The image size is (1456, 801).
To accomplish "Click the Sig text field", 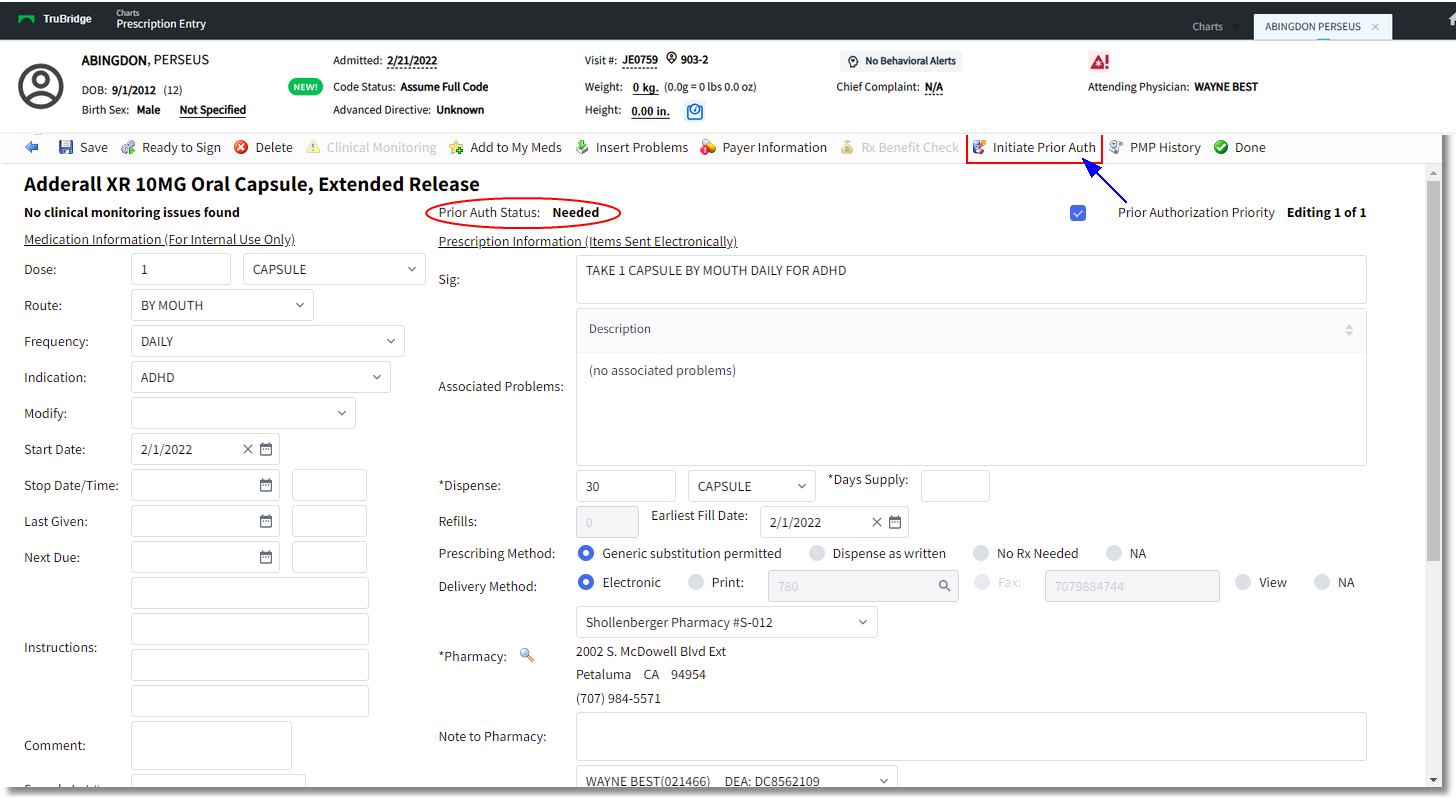I will (971, 279).
